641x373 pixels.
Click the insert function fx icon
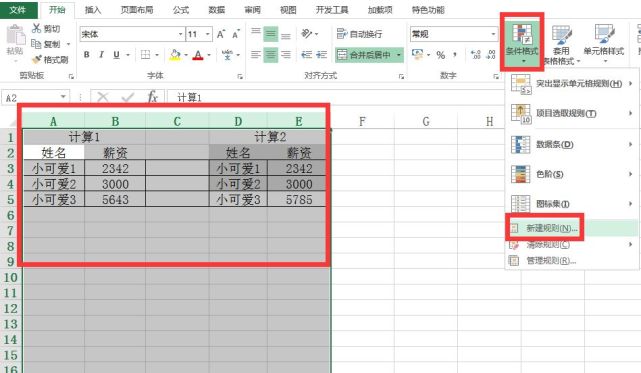click(x=152, y=97)
